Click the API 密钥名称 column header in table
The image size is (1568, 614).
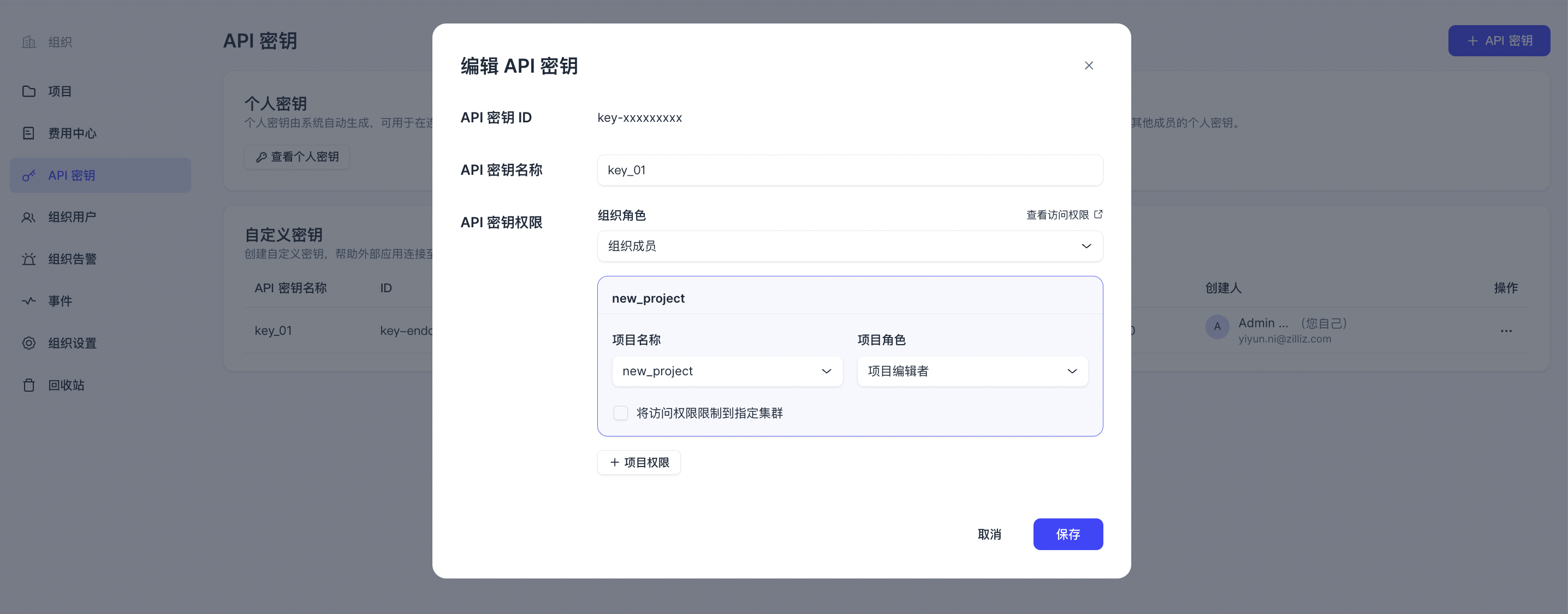point(290,288)
